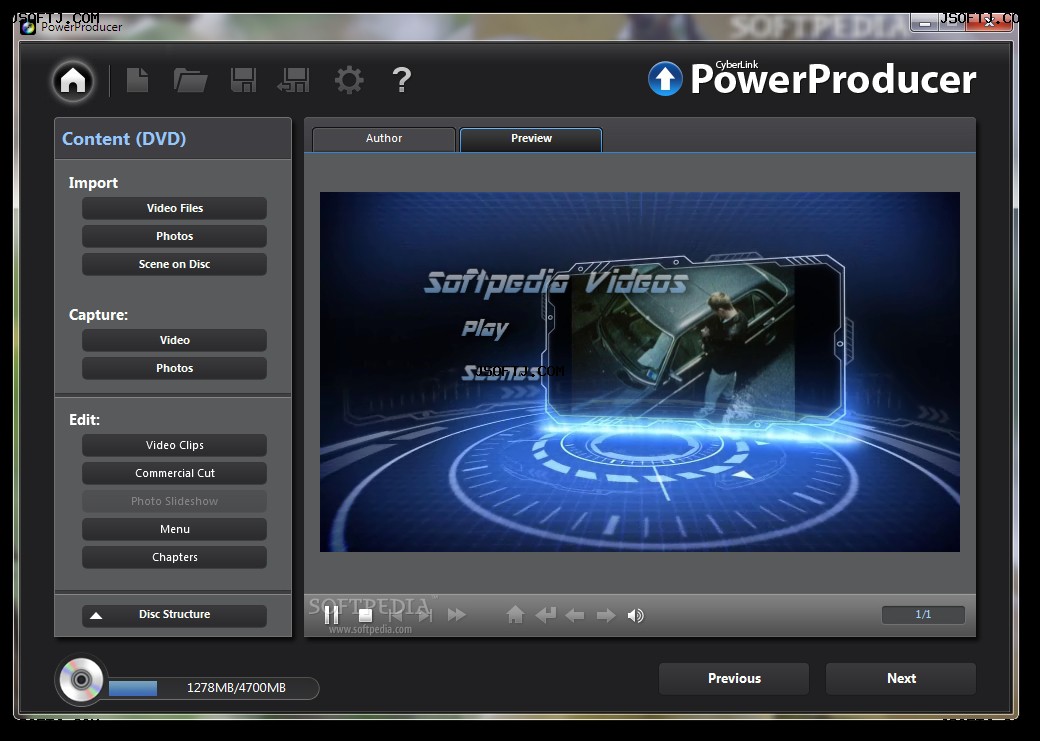Skip to the next chapter in the preview

click(425, 615)
